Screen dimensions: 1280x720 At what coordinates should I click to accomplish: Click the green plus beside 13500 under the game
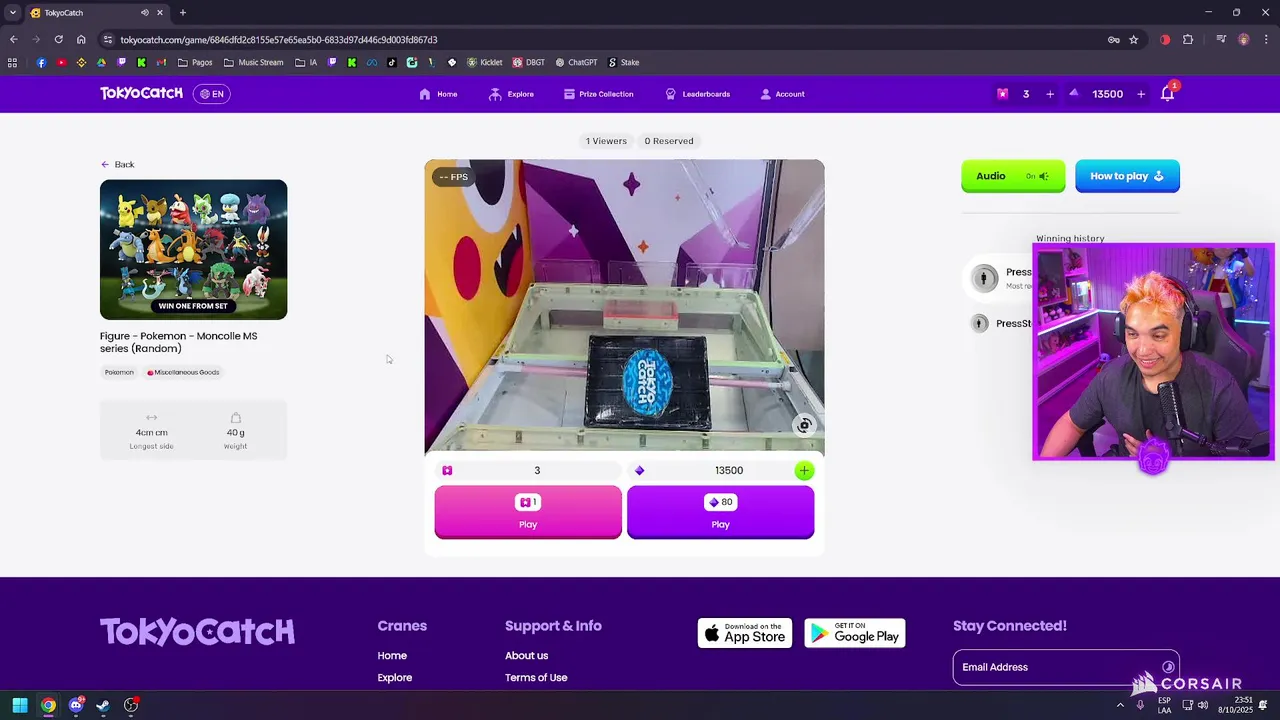click(804, 470)
